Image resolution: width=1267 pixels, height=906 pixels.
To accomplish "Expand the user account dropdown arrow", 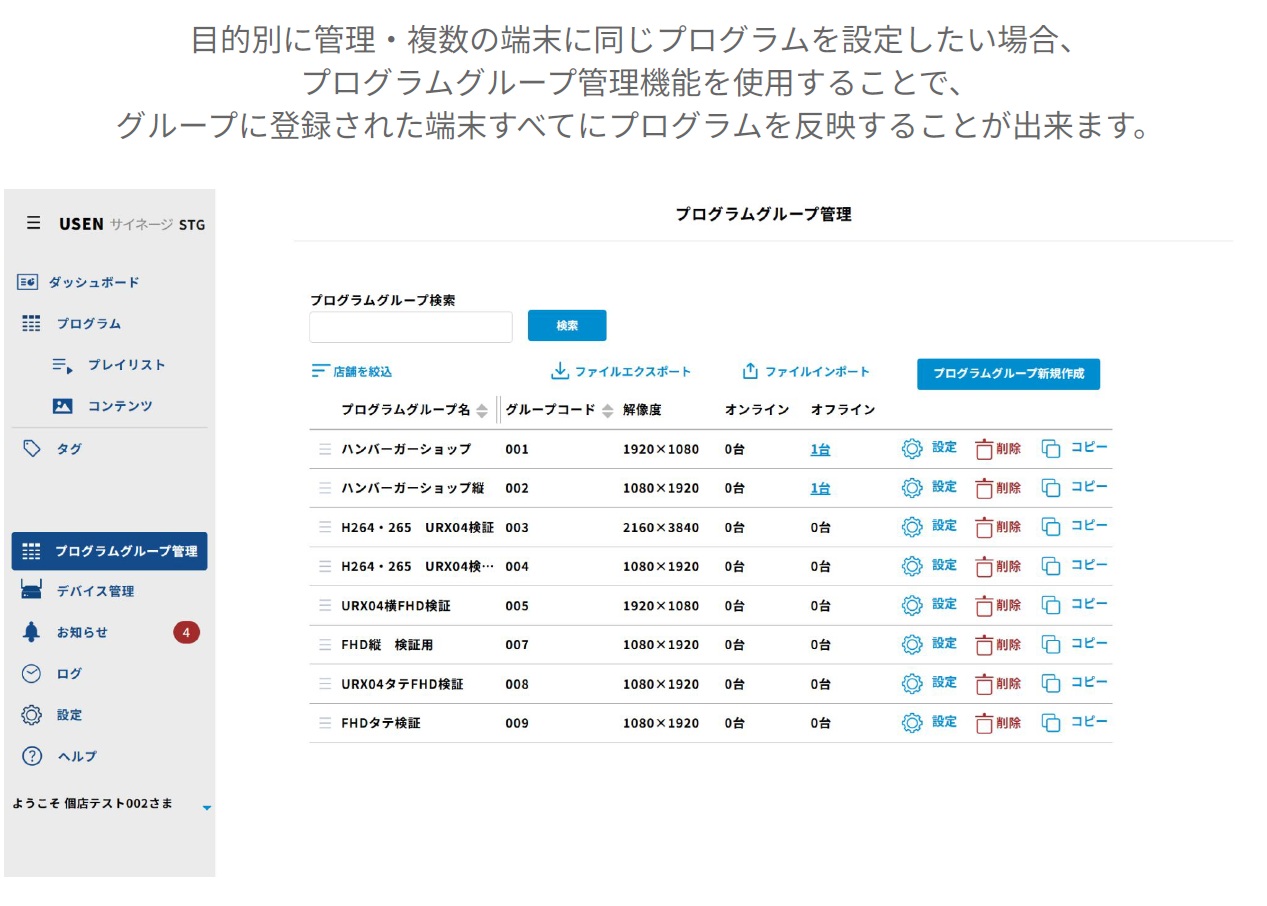I will point(207,807).
